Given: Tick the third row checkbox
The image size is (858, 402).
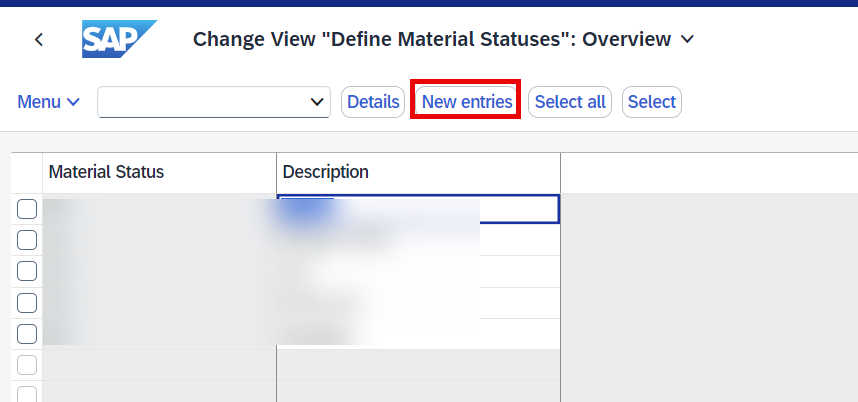Looking at the screenshot, I should pos(27,271).
